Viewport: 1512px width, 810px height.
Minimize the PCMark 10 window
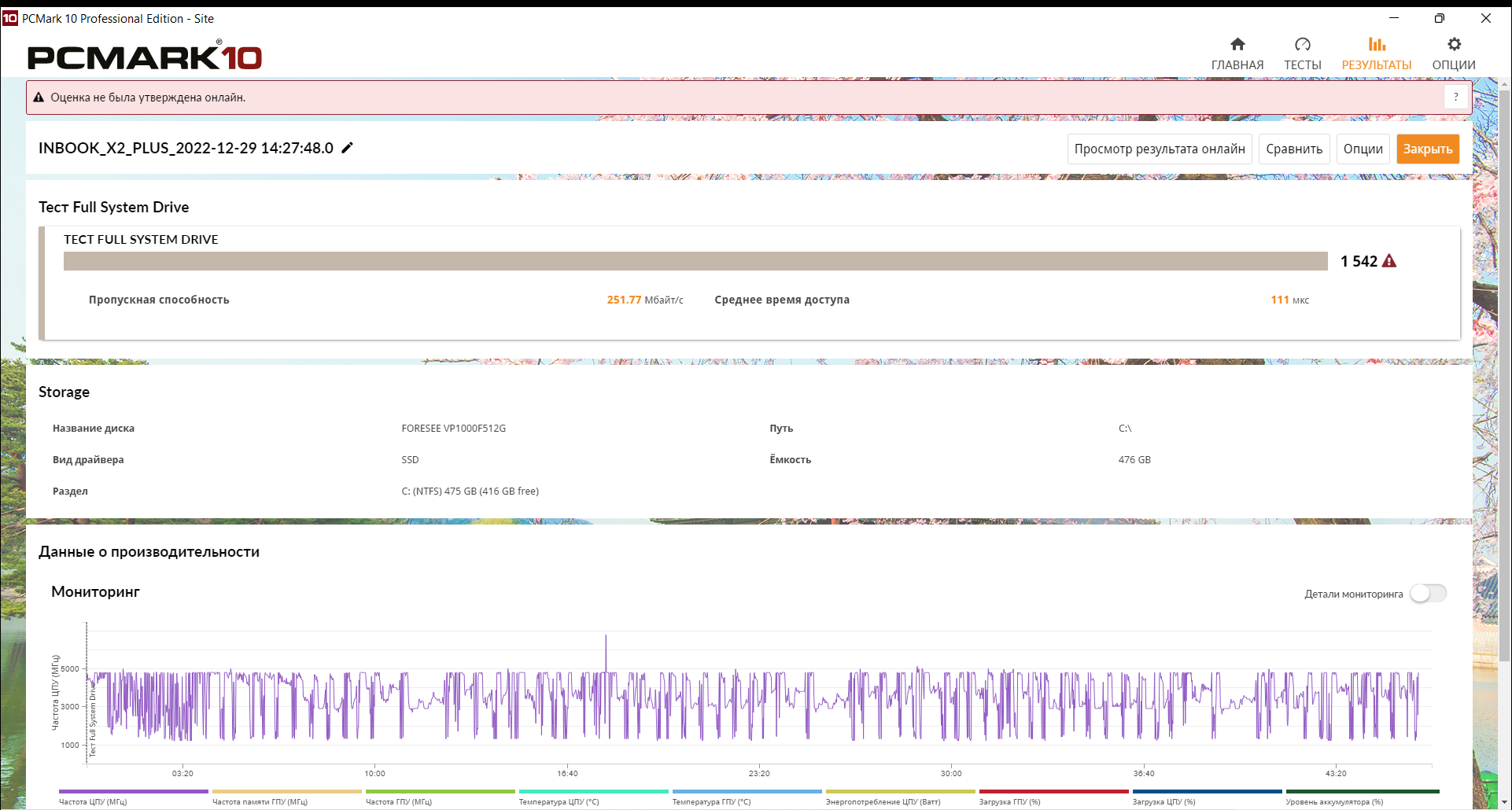[x=1394, y=18]
